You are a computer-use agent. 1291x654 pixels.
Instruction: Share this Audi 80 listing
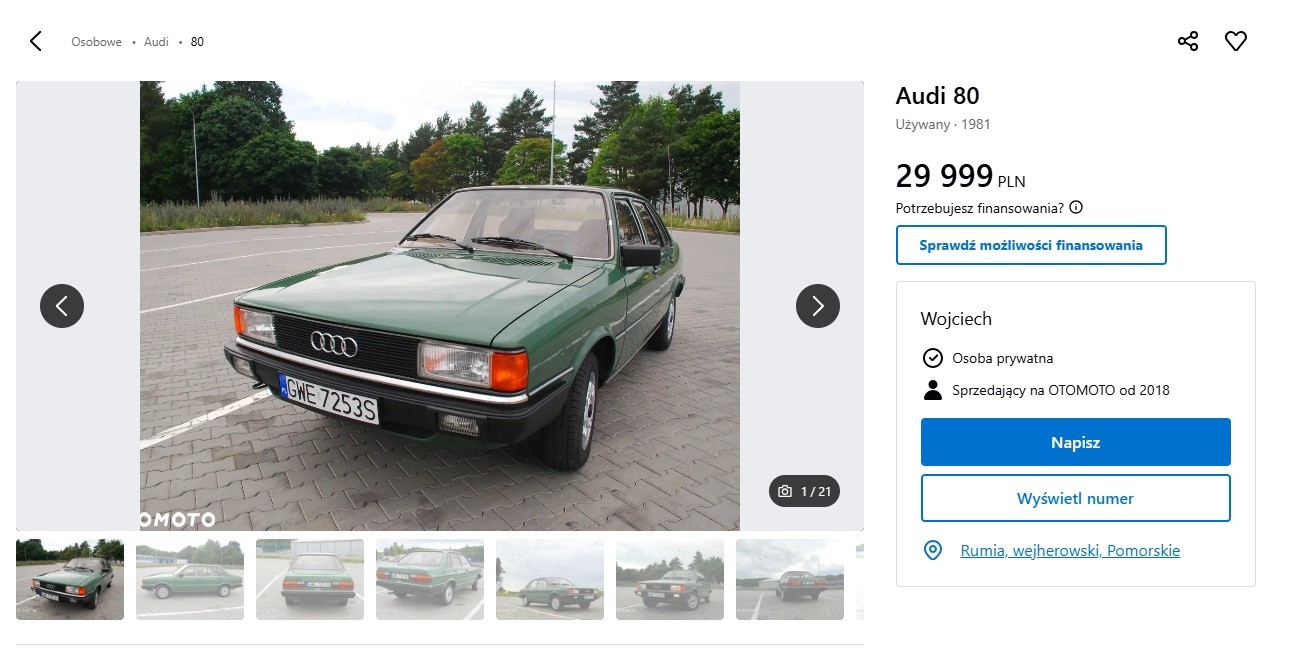click(x=1187, y=40)
